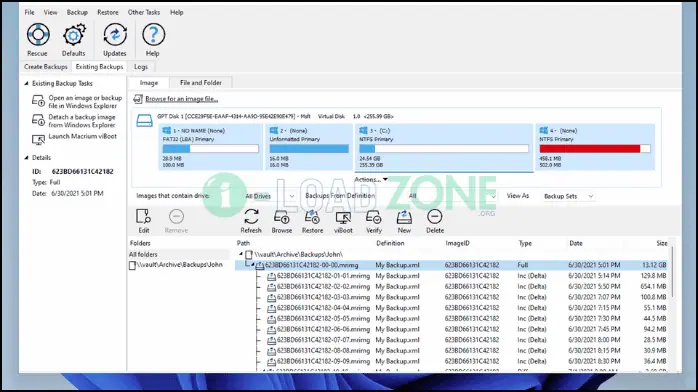Open the Backup menu
This screenshot has height=392, width=698.
[x=77, y=12]
